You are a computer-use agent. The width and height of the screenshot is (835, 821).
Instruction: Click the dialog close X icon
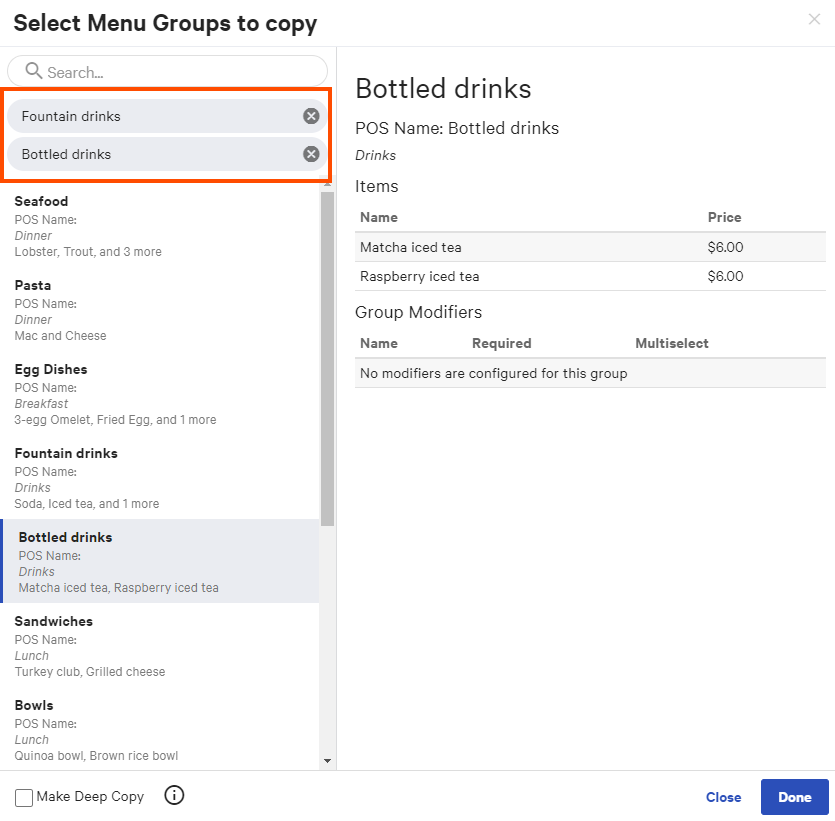pyautogui.click(x=816, y=19)
